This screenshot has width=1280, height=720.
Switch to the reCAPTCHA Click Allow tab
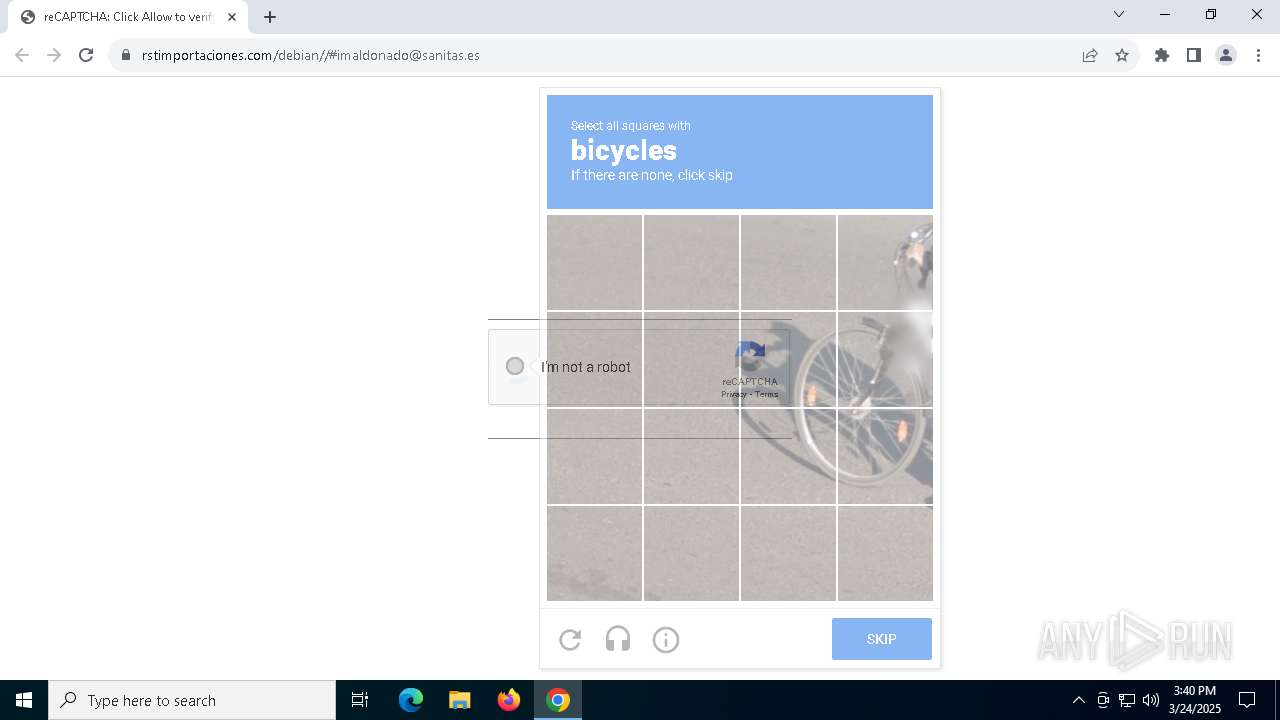[128, 17]
